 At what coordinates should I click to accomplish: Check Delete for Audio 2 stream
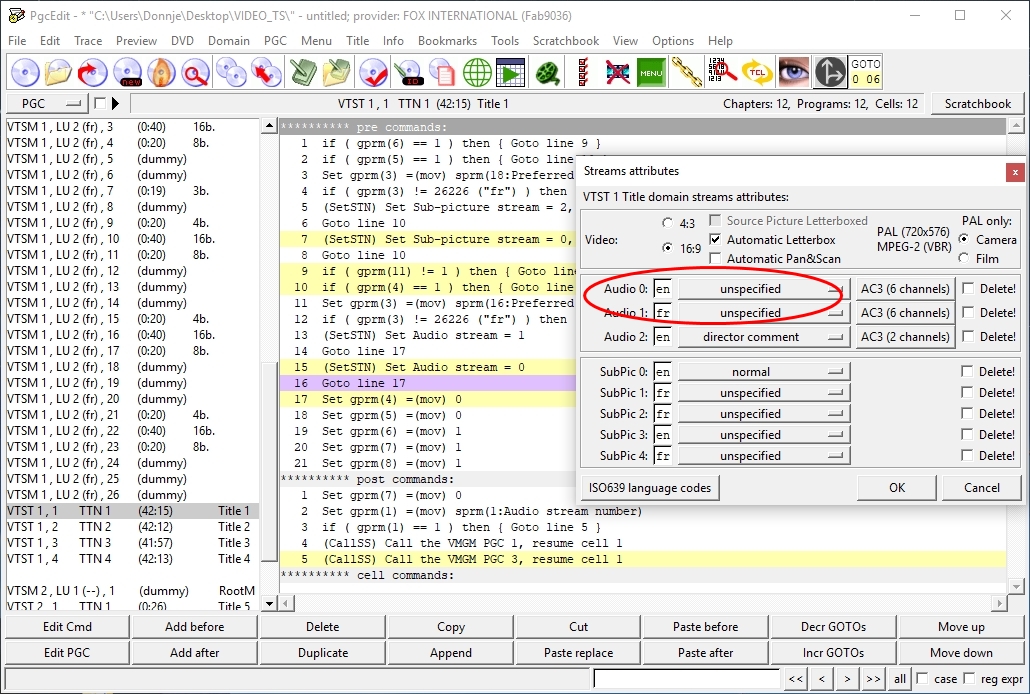coord(967,337)
